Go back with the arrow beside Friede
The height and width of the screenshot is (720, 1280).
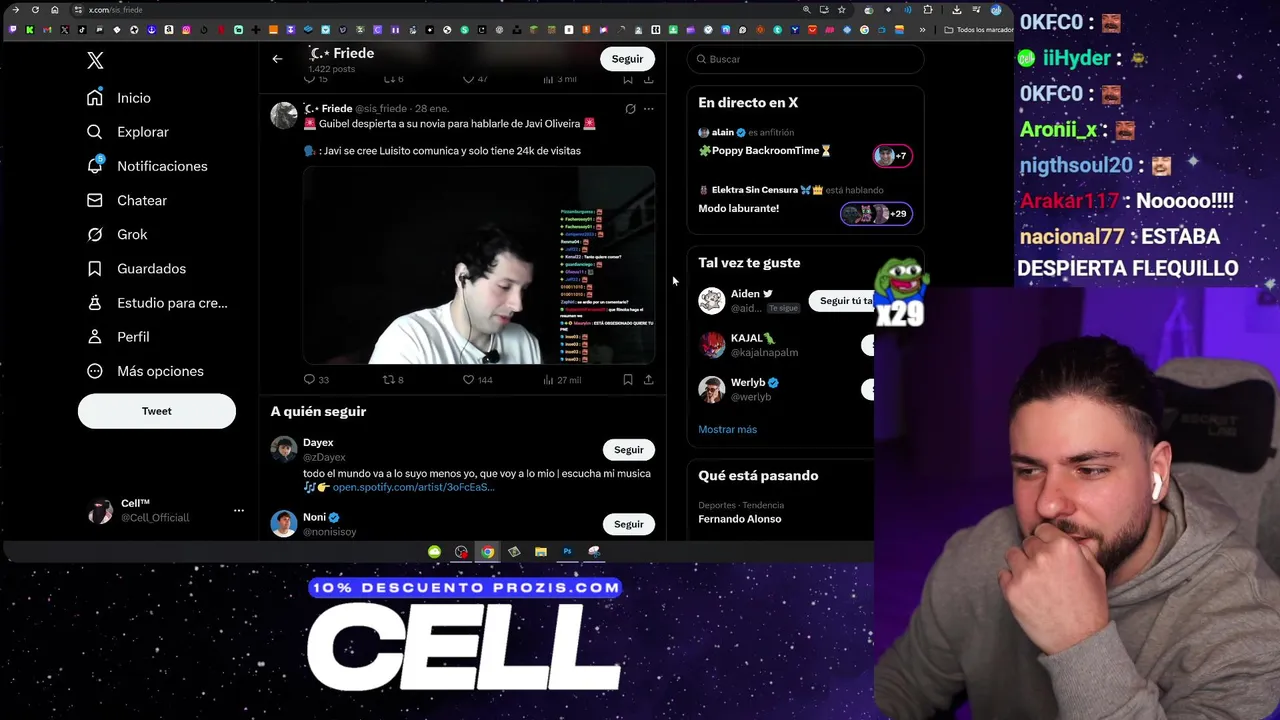tap(277, 59)
